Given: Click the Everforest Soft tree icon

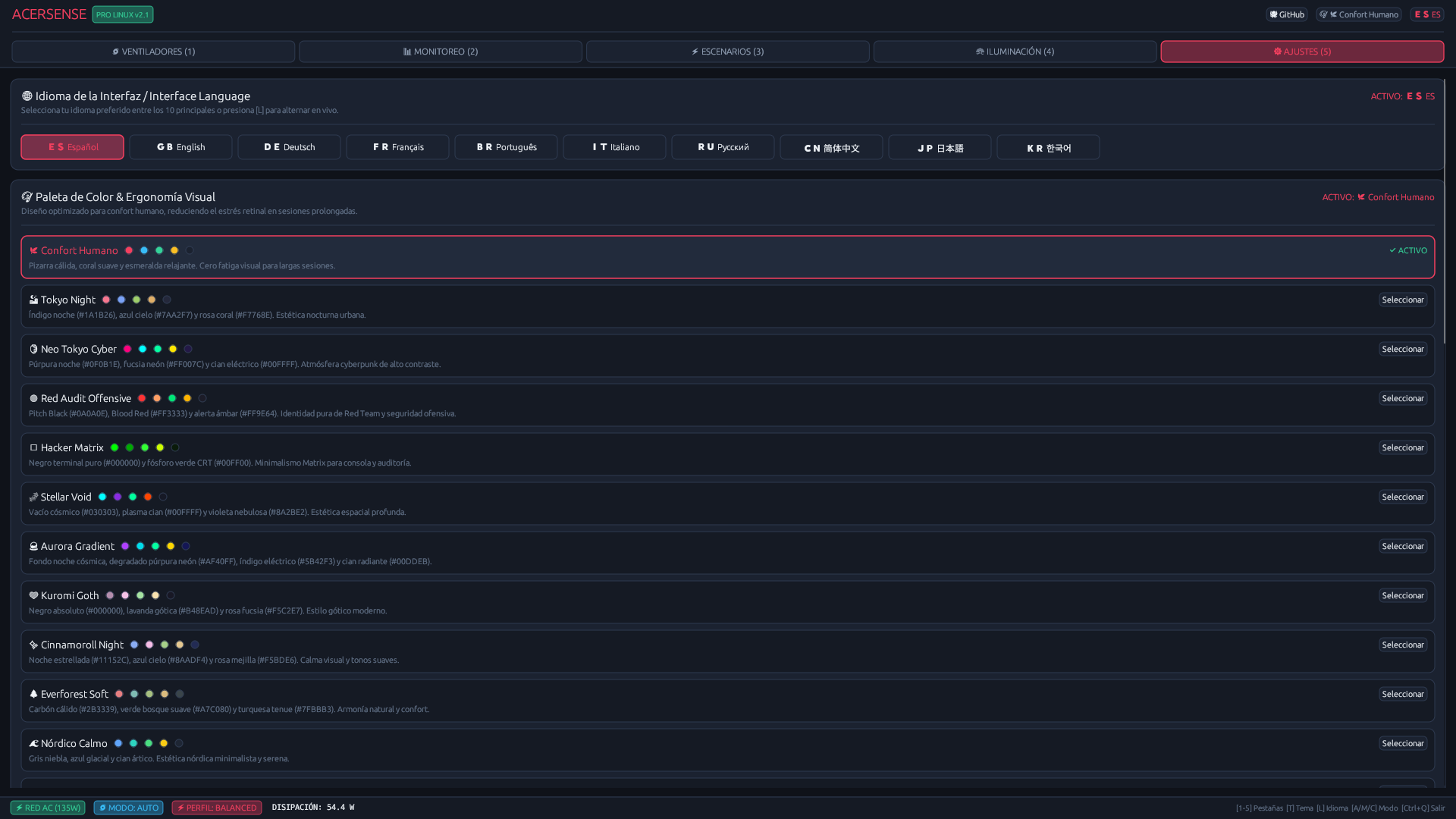Looking at the screenshot, I should coord(33,694).
